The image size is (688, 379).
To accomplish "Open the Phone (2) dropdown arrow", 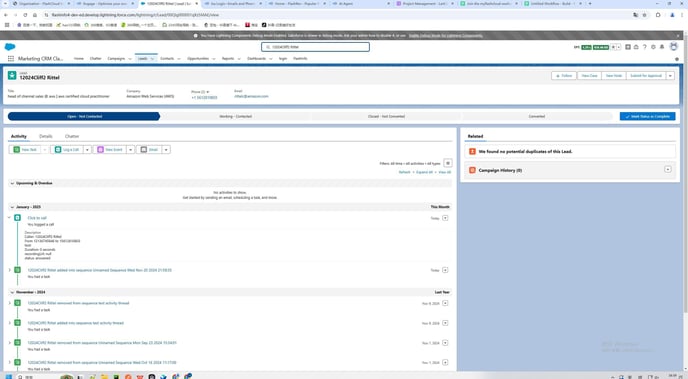I will tap(208, 92).
